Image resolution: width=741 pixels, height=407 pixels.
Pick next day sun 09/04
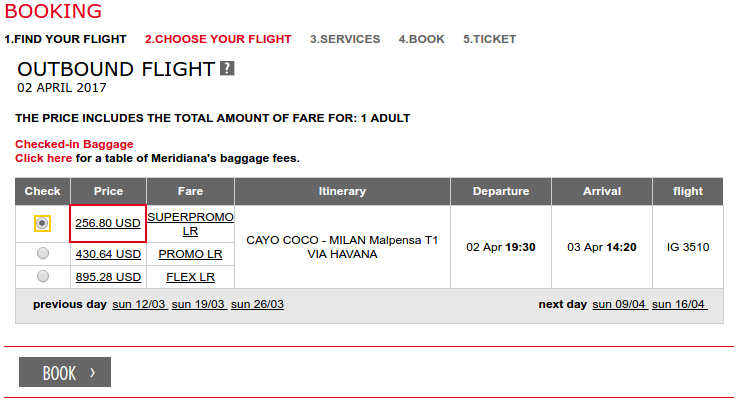click(x=620, y=304)
